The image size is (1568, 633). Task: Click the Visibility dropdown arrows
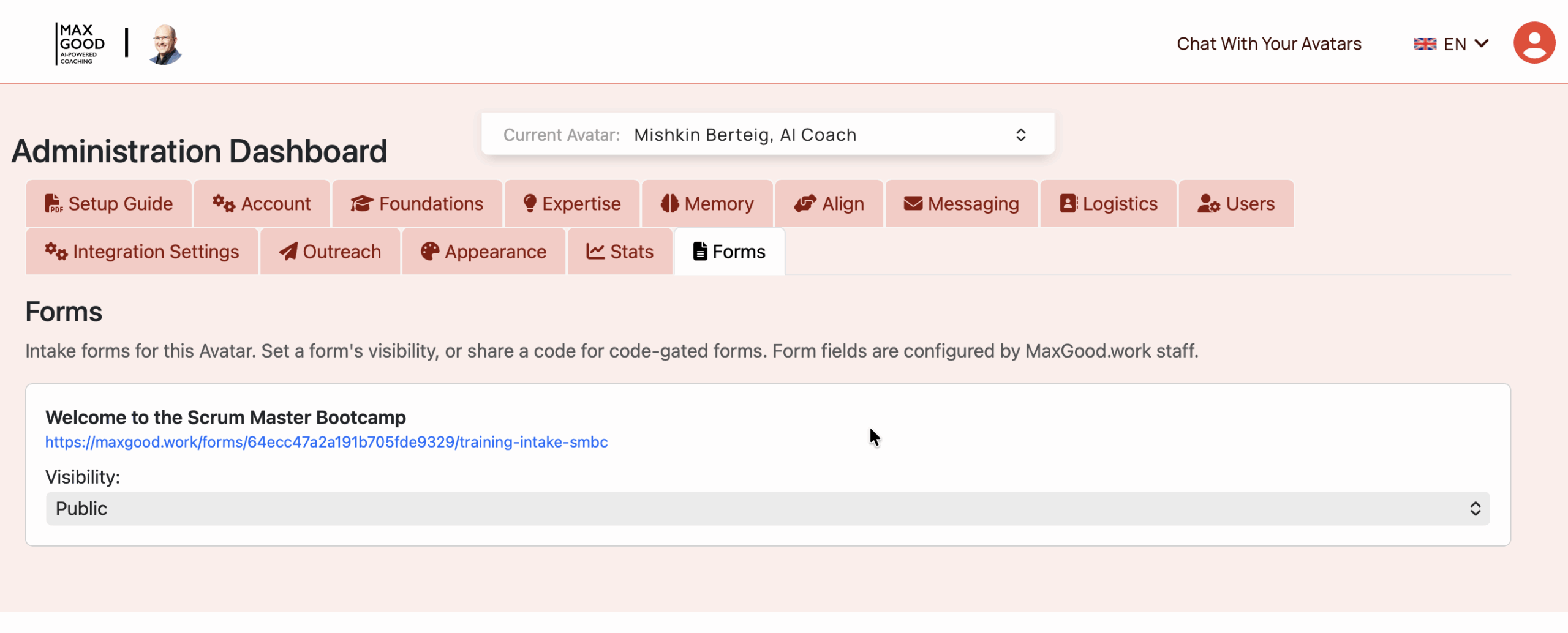[1475, 509]
